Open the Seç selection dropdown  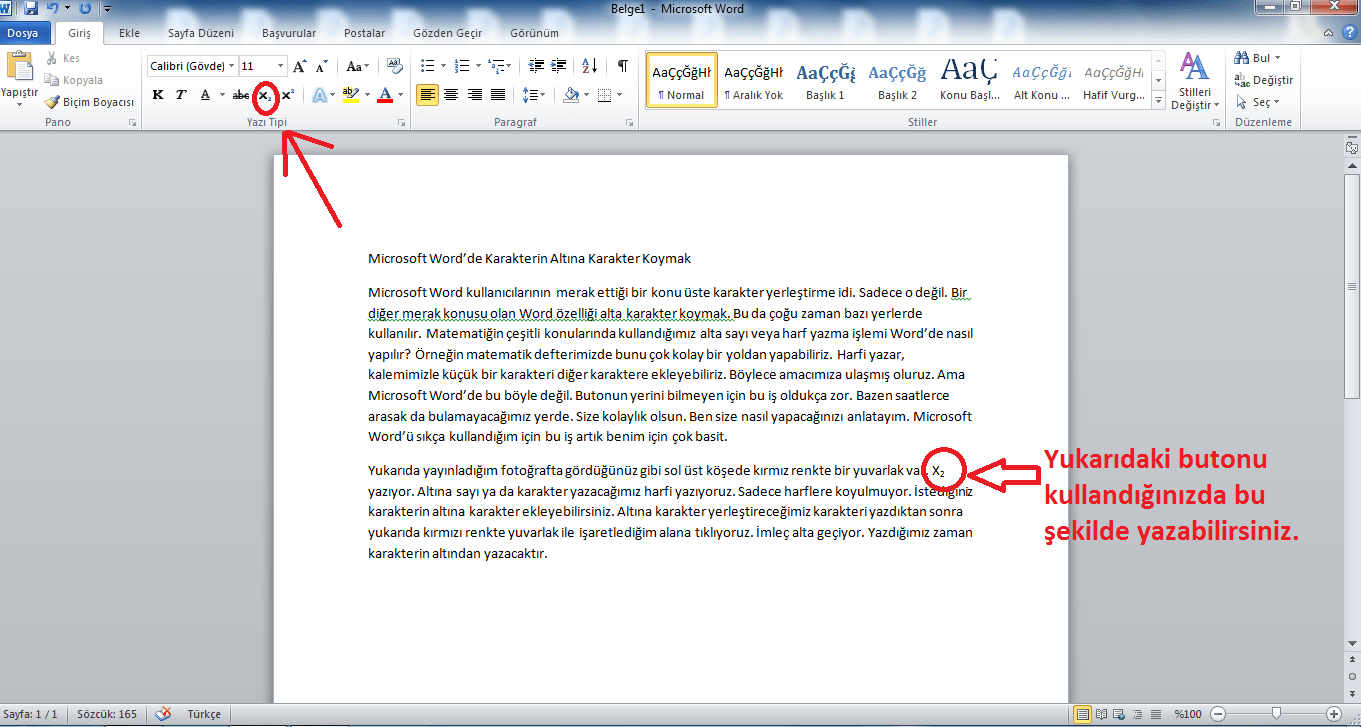1259,102
